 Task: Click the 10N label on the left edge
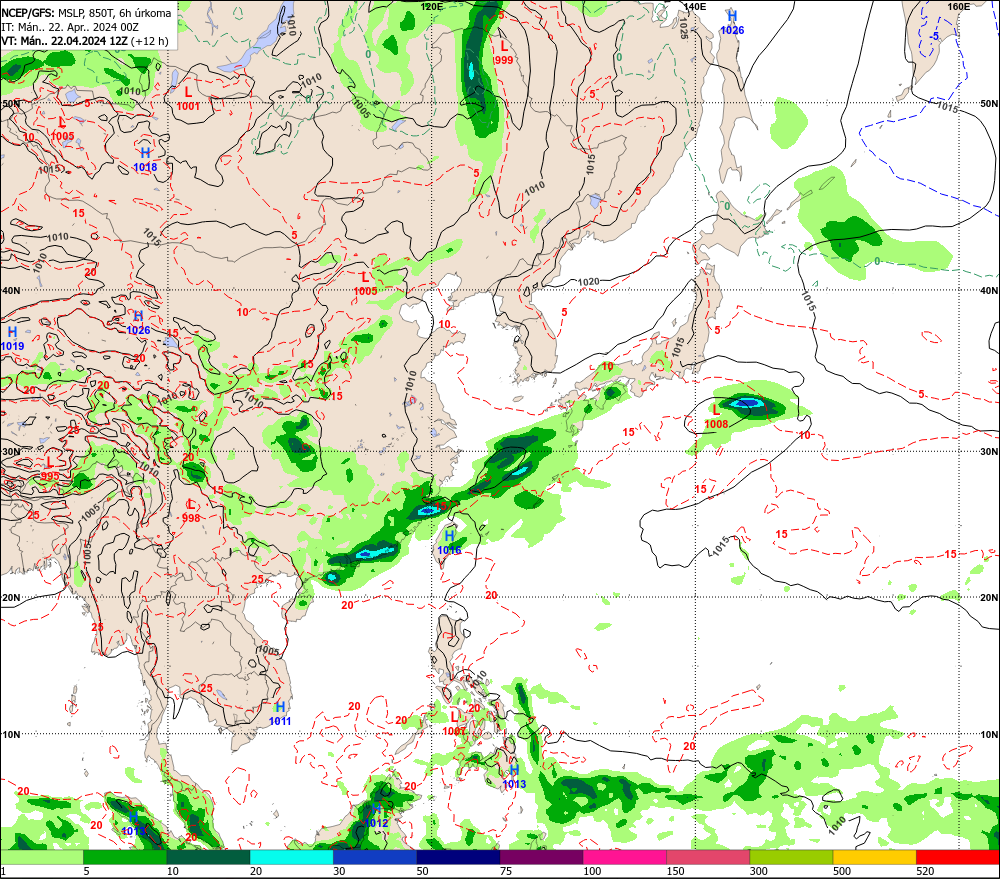[11, 734]
